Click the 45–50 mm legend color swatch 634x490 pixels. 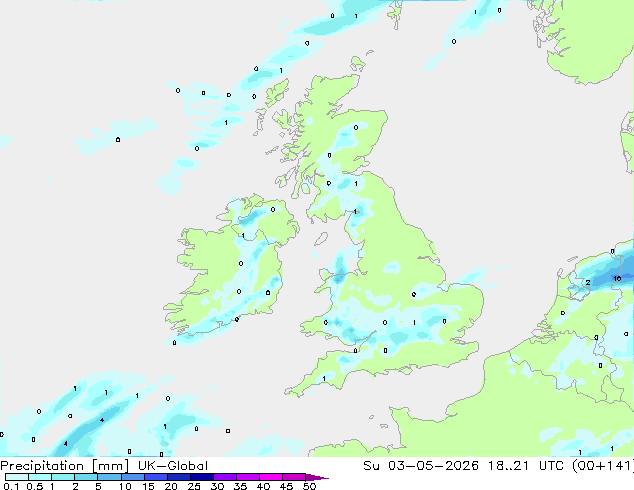point(294,477)
